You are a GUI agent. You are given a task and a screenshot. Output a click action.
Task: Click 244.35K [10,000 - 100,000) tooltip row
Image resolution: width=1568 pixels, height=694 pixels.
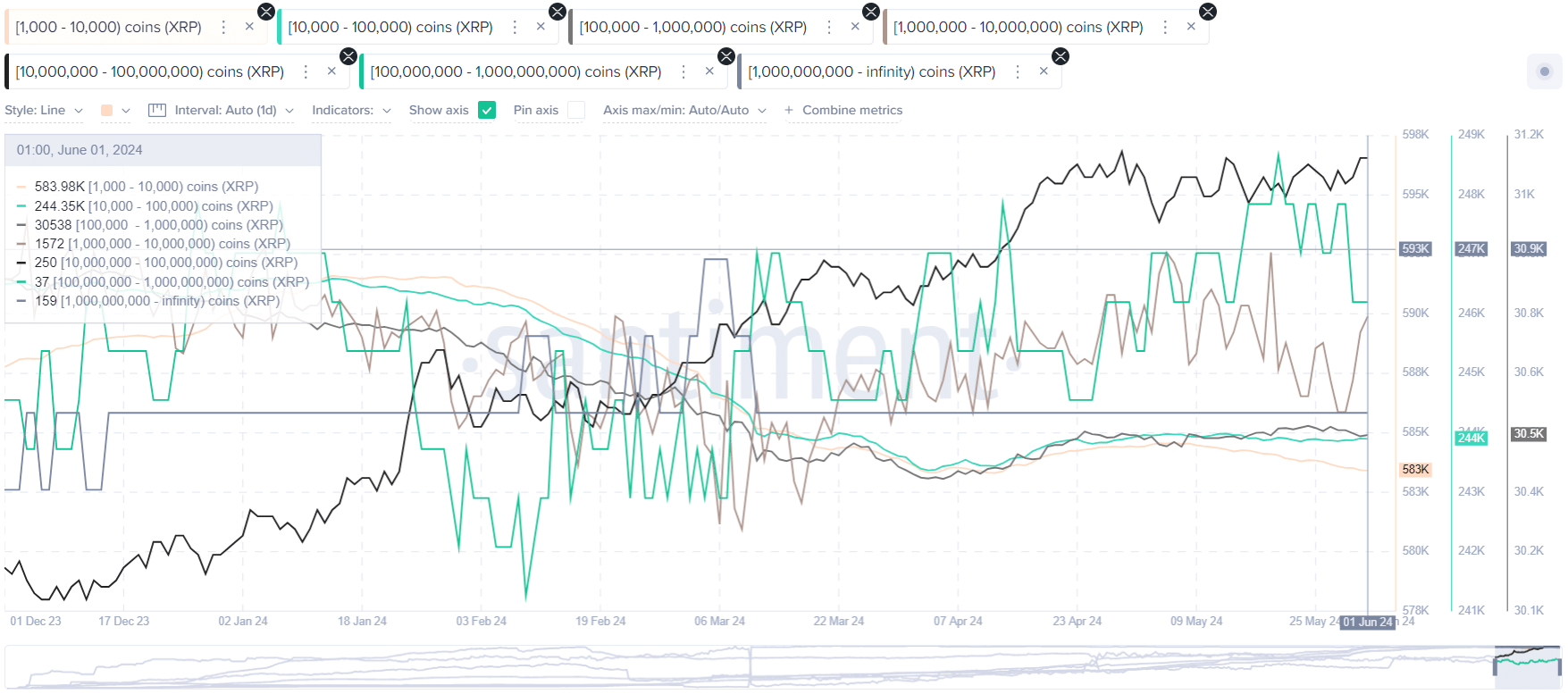pyautogui.click(x=145, y=206)
